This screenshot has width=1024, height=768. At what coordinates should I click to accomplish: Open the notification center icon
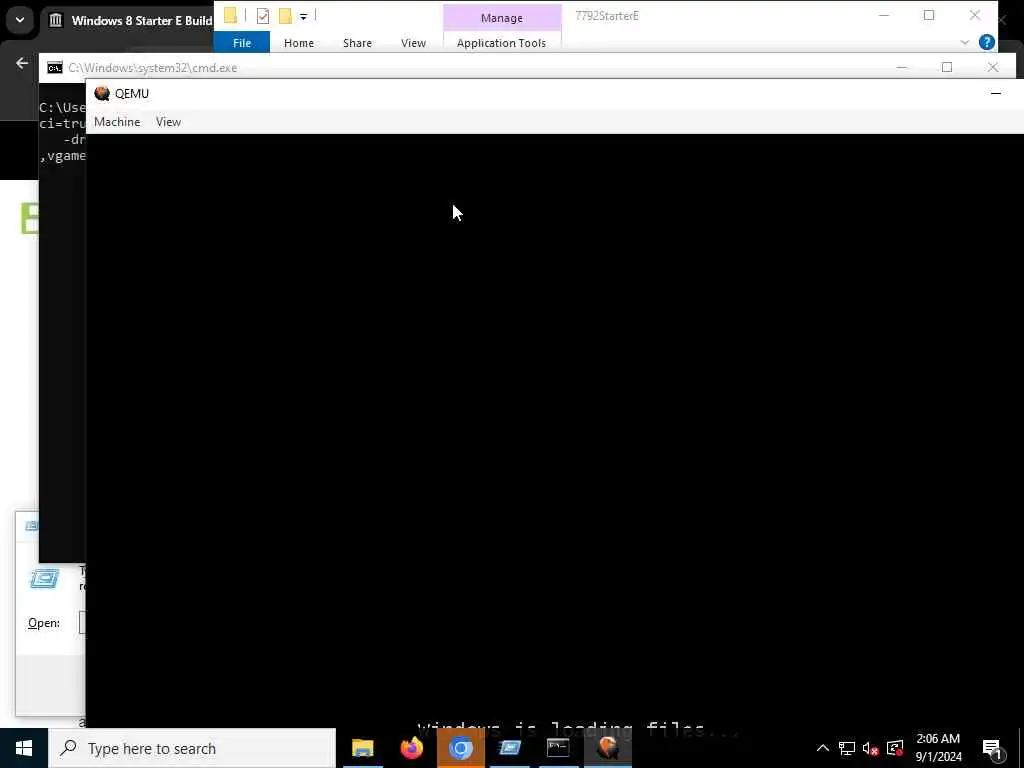[x=992, y=748]
